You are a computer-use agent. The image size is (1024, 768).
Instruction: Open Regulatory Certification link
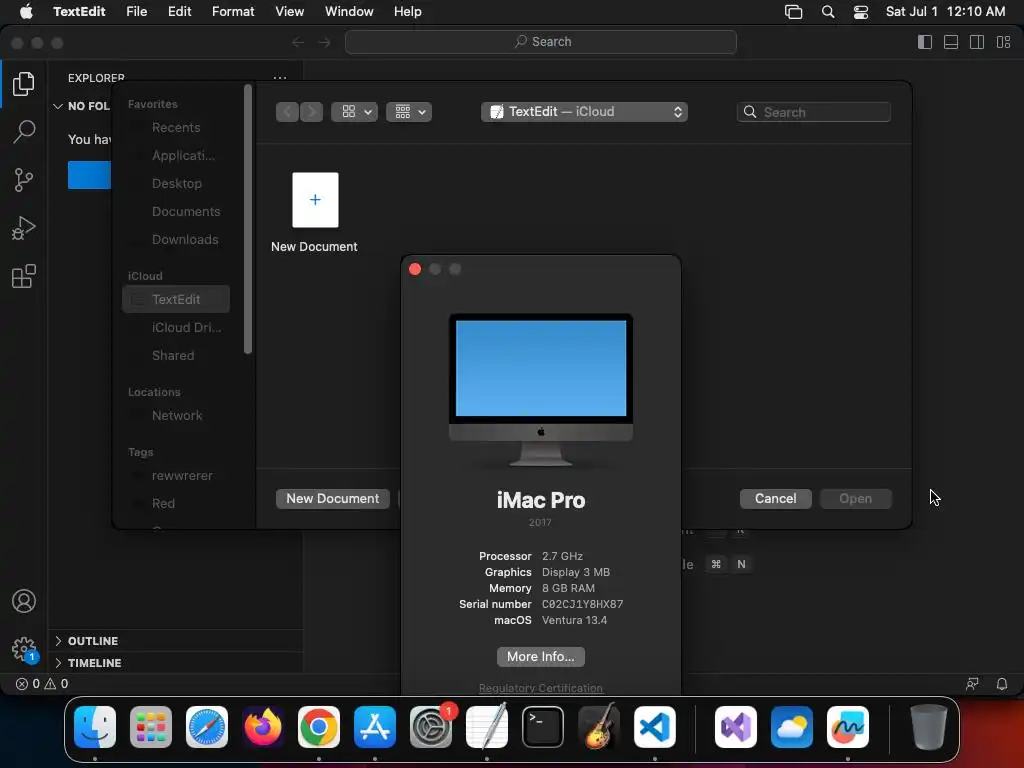(x=541, y=688)
